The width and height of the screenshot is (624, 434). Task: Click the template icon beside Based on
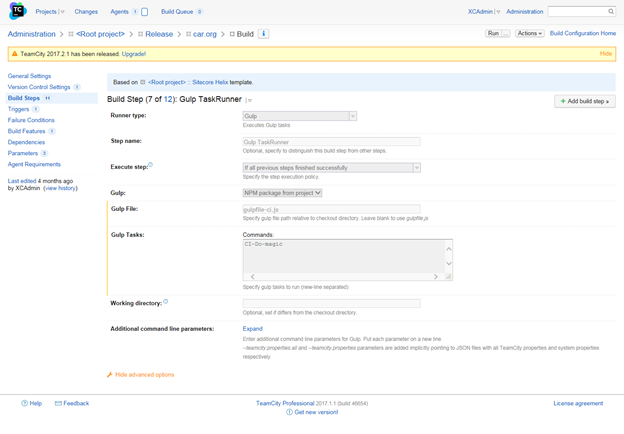point(143,82)
